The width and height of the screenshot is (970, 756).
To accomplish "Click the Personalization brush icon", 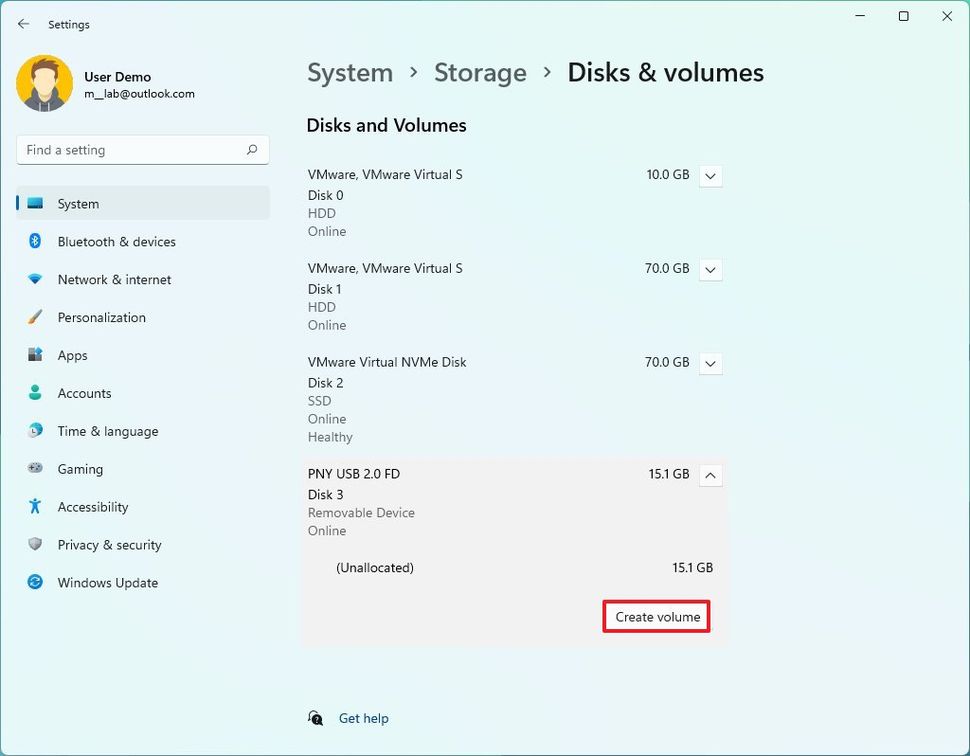I will pos(35,317).
